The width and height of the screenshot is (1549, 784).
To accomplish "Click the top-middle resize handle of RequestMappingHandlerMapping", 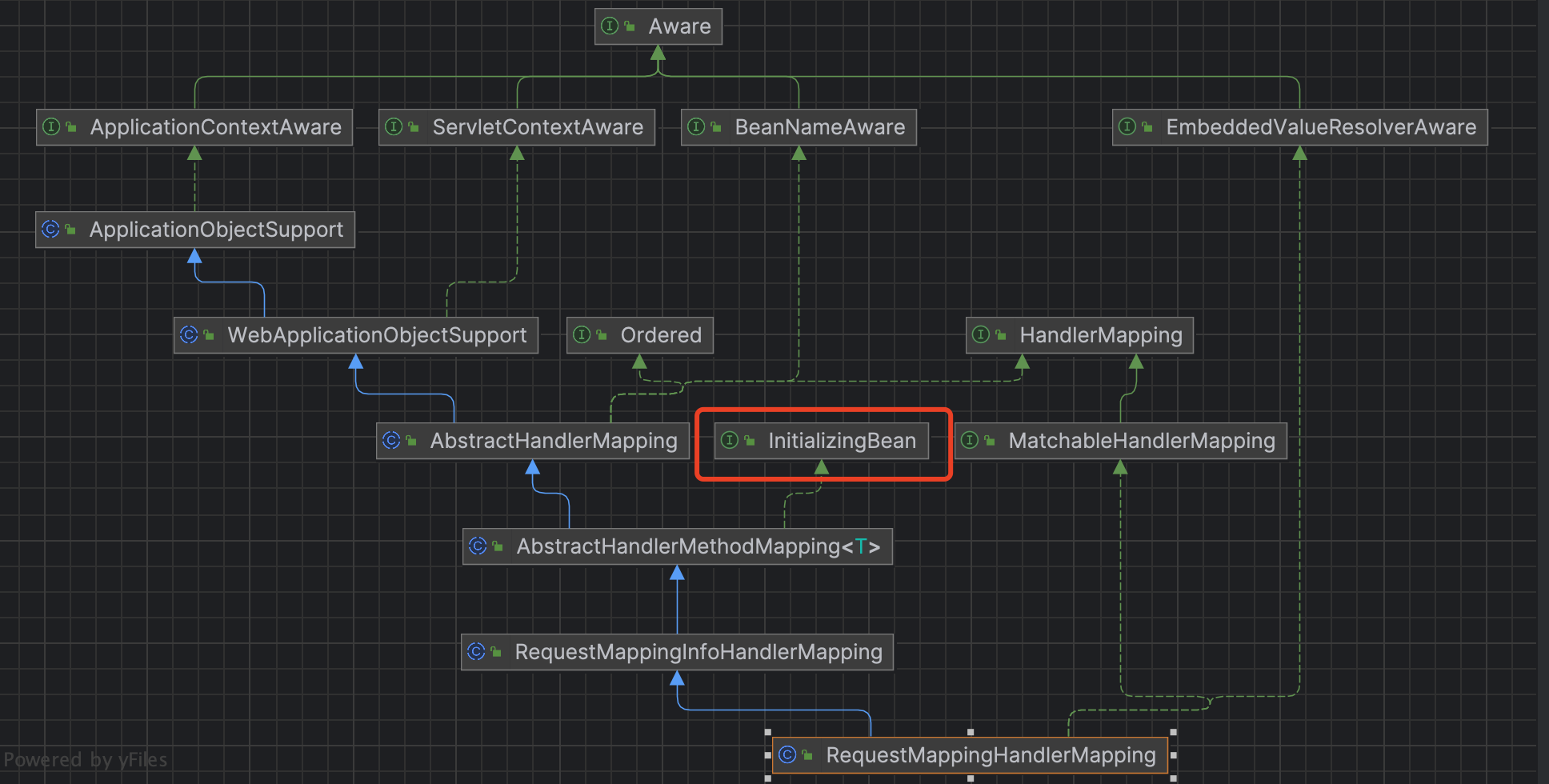I will coord(971,732).
